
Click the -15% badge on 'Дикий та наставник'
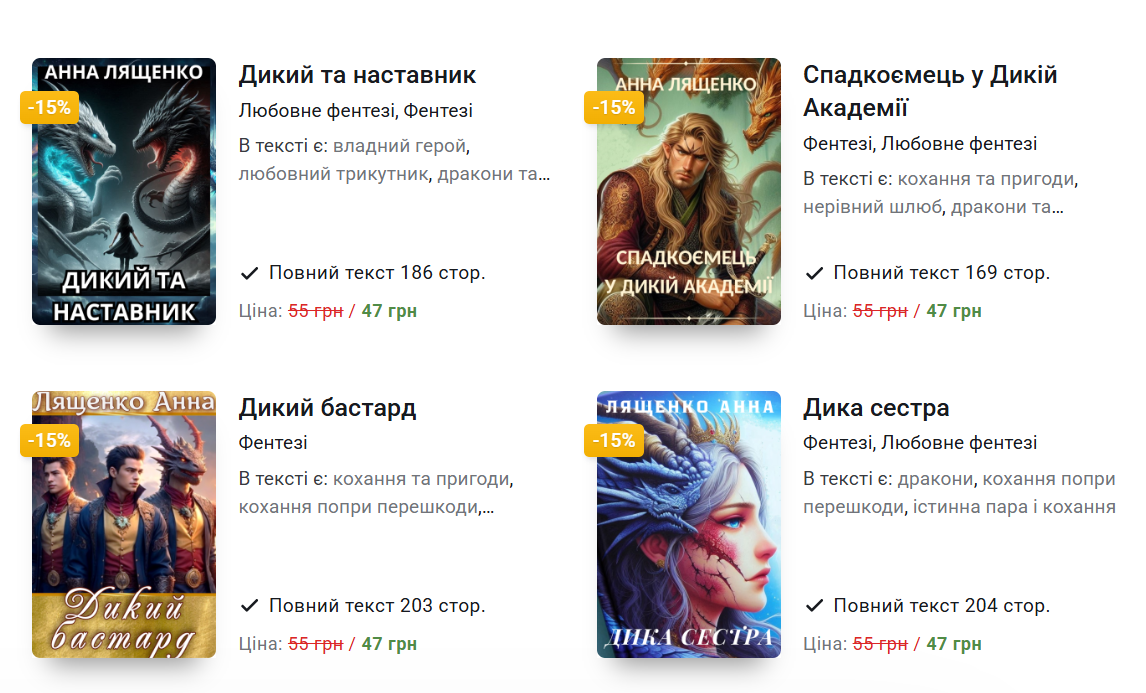[x=49, y=107]
